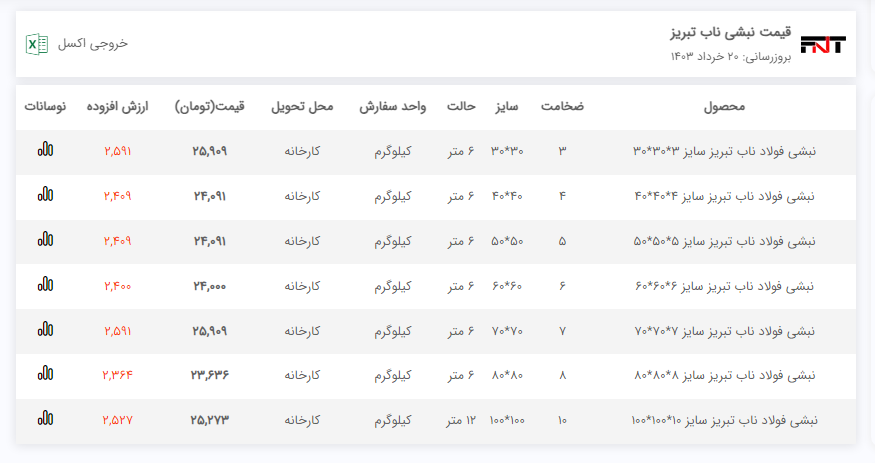Click the محصول column header
Screen dimensions: 875x463
725,106
